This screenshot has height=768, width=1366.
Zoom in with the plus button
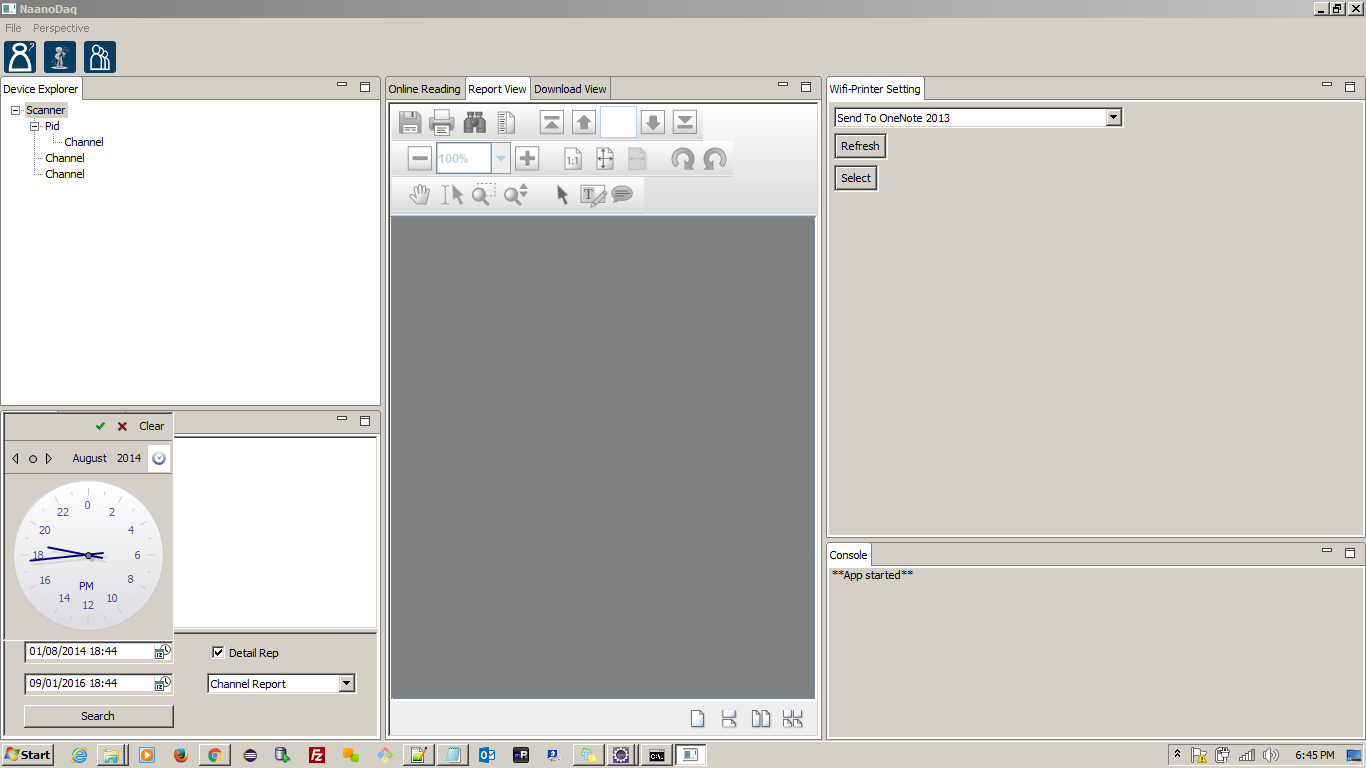click(527, 158)
